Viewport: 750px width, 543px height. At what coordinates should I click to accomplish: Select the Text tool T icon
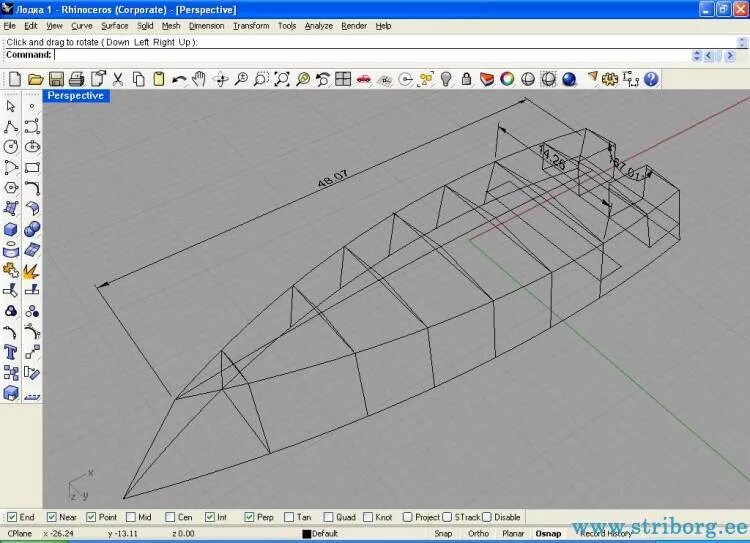click(11, 352)
